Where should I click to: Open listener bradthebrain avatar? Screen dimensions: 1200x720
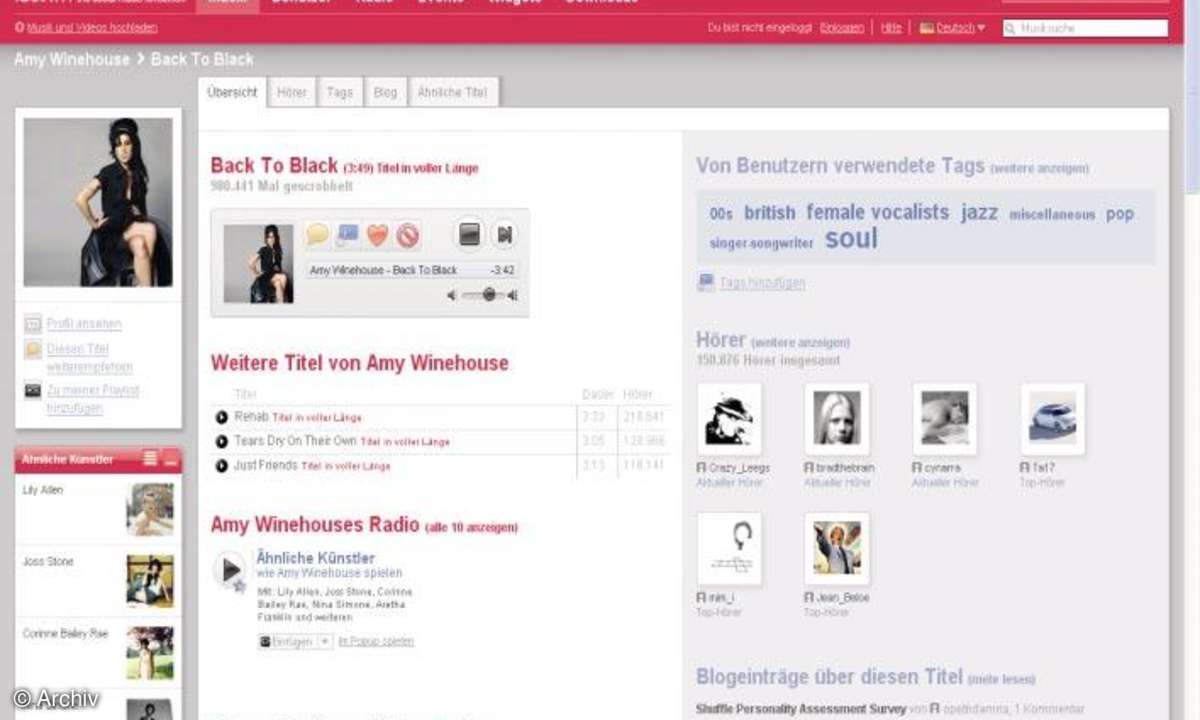[x=837, y=419]
